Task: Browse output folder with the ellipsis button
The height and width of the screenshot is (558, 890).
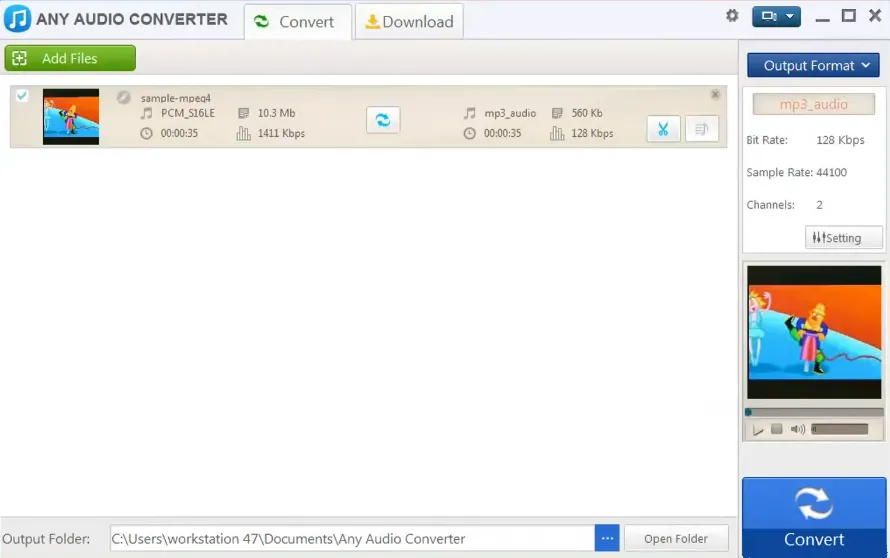Action: pyautogui.click(x=607, y=538)
